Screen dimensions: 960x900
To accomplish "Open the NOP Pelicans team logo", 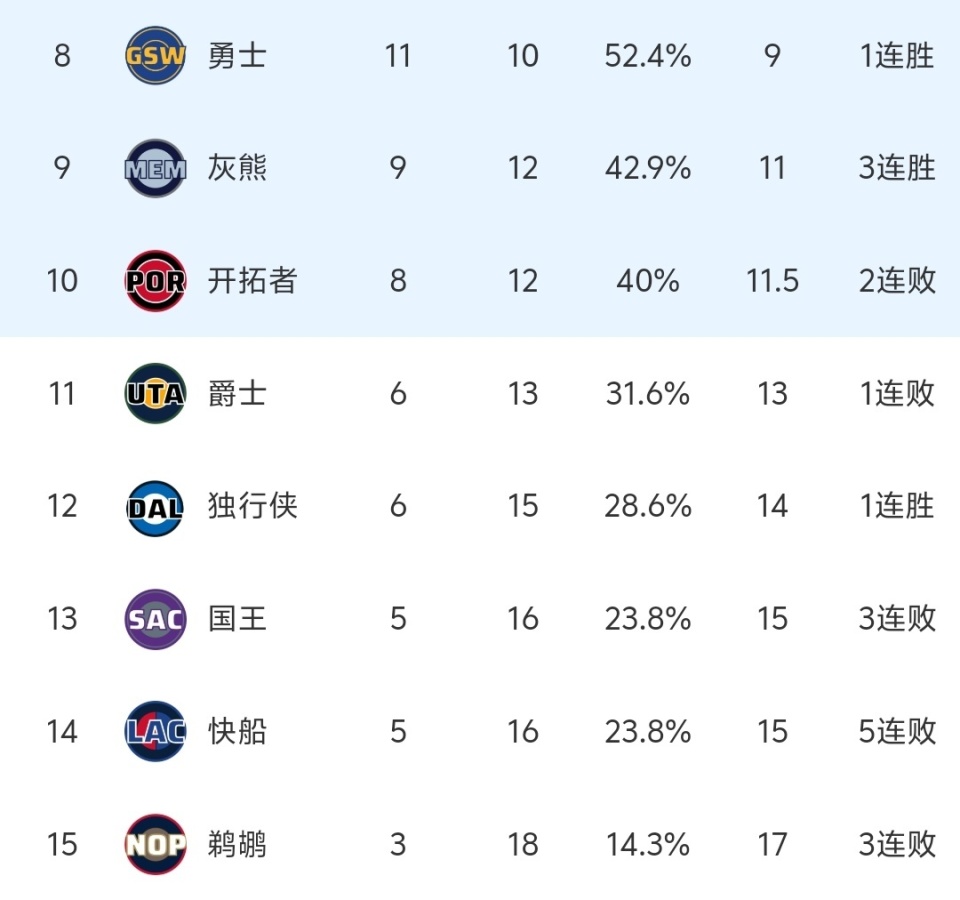I will (x=156, y=845).
